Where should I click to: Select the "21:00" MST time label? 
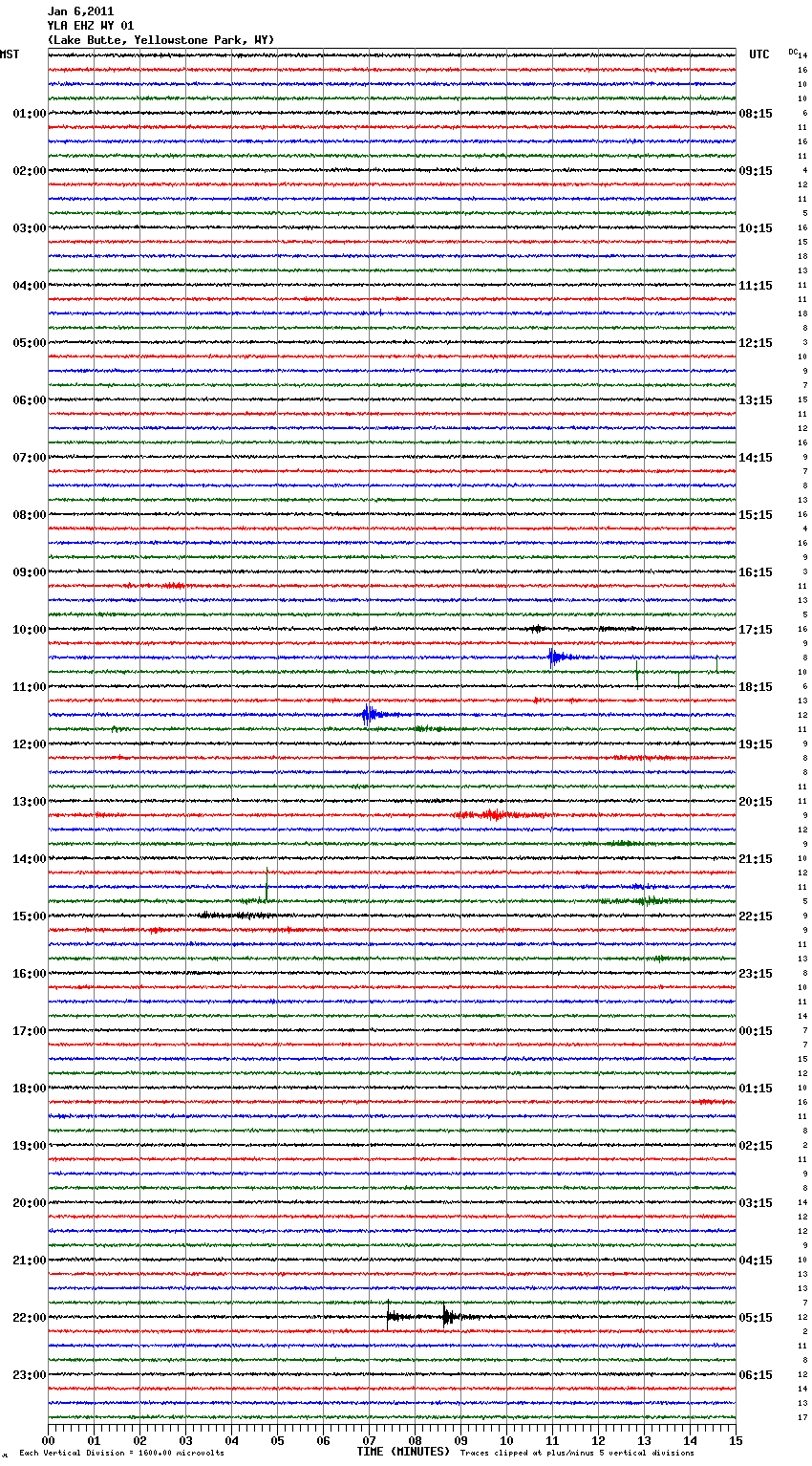coord(30,1261)
